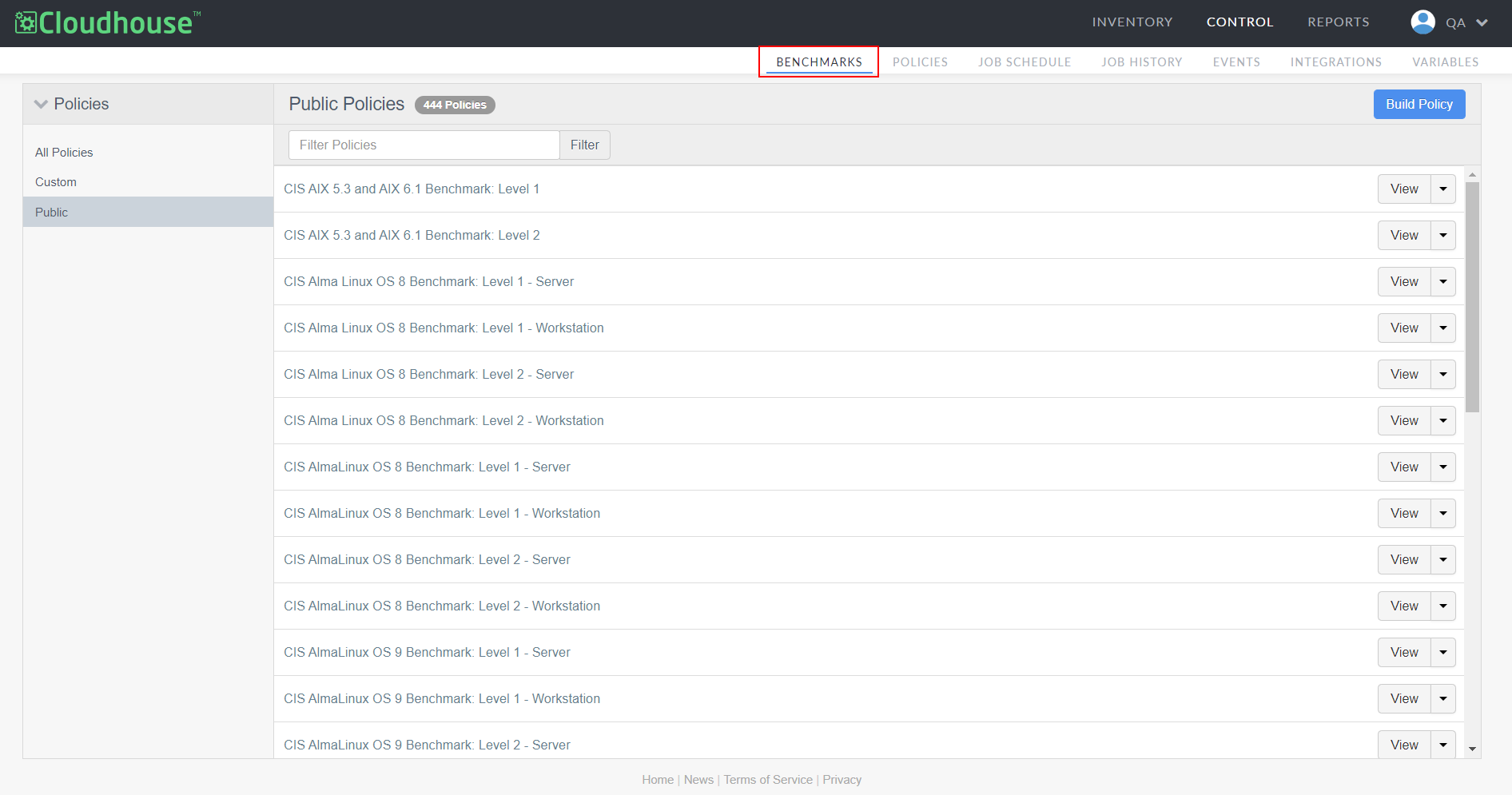The width and height of the screenshot is (1512, 795).
Task: Expand options for Alma Linux OS 8 Level 1 - Server
Action: tap(1442, 282)
